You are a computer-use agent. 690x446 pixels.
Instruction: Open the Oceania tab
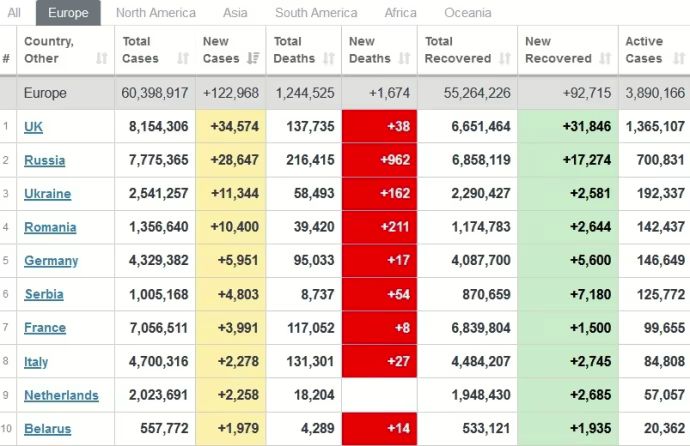pyautogui.click(x=468, y=13)
